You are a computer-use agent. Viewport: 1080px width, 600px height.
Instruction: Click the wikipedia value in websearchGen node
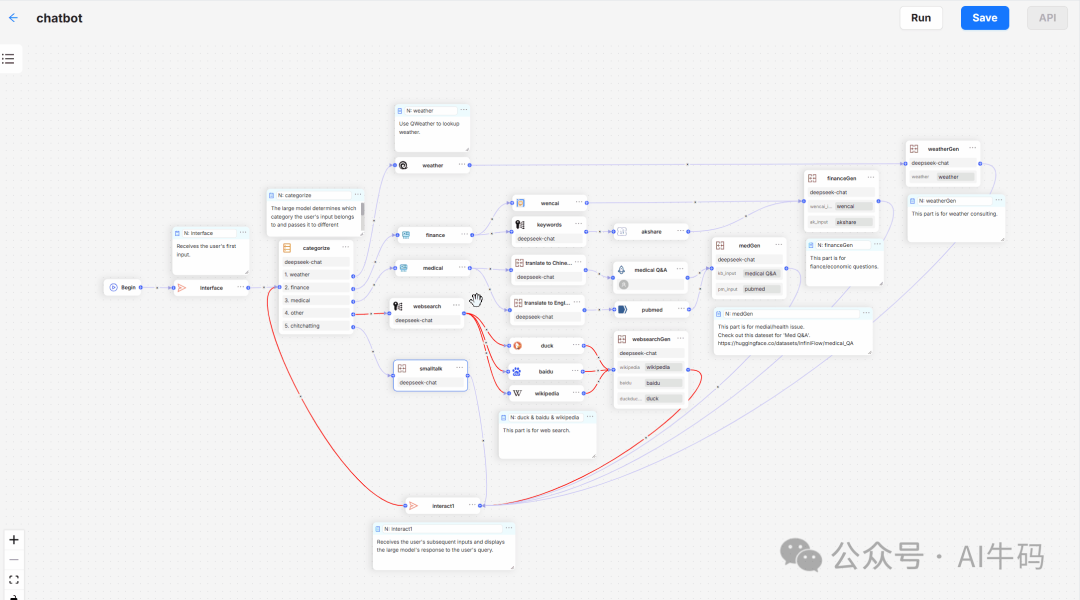click(x=663, y=367)
